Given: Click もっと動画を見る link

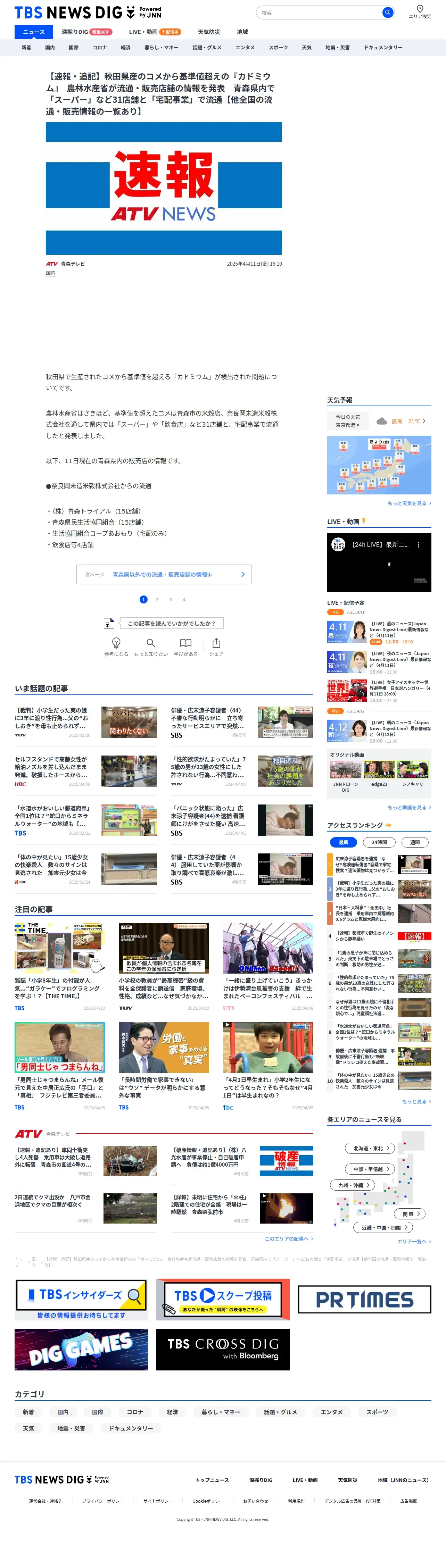Looking at the screenshot, I should pyautogui.click(x=409, y=807).
